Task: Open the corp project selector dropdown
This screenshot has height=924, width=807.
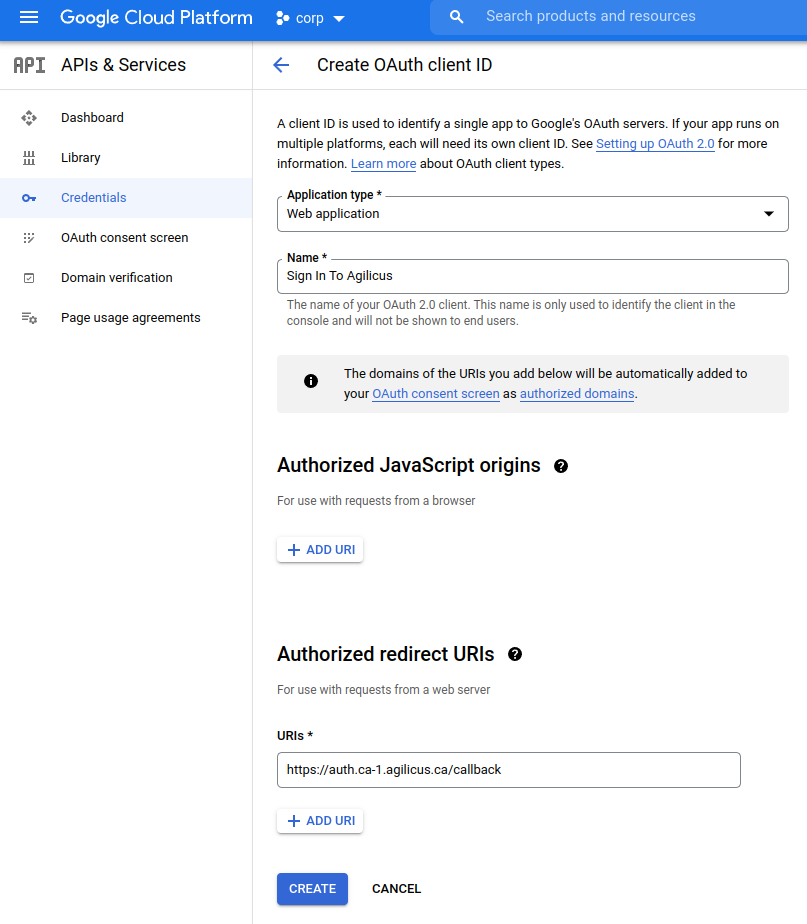Action: (310, 18)
